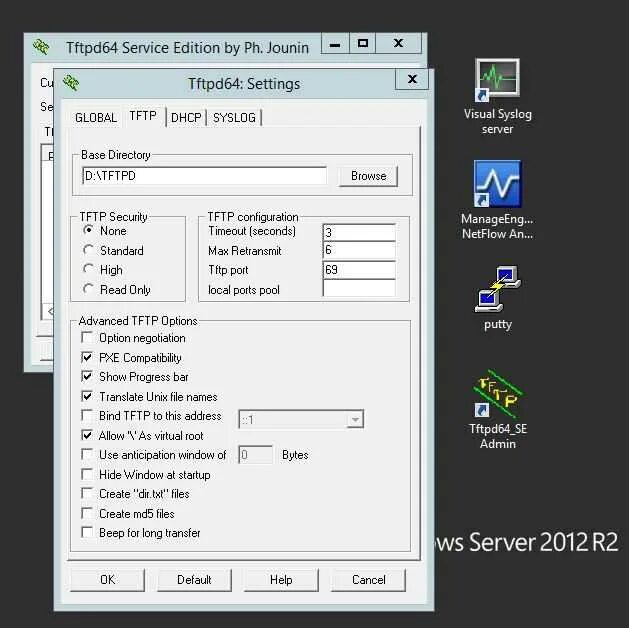Click the Default button

click(x=194, y=579)
